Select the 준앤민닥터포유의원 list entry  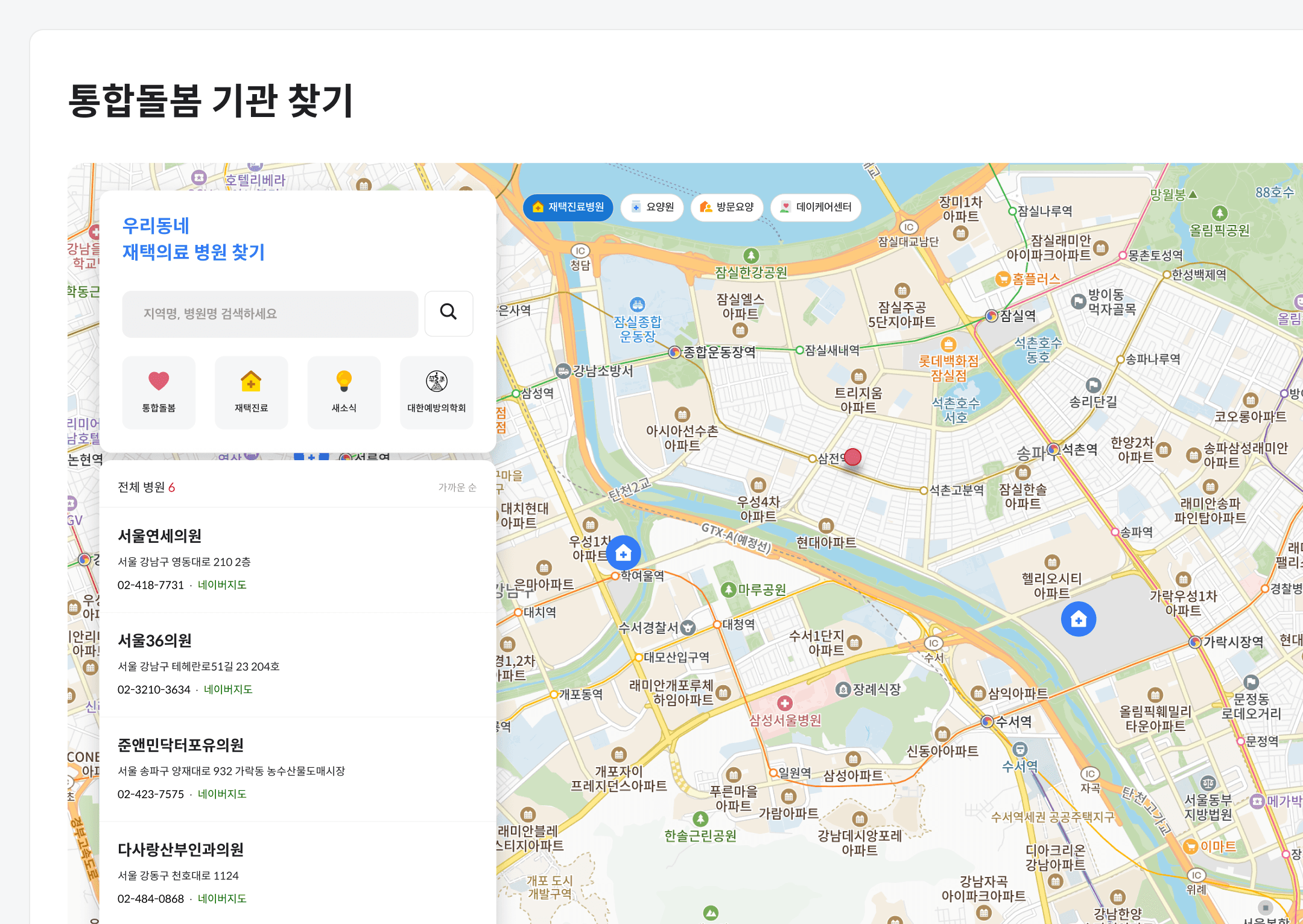[x=180, y=745]
